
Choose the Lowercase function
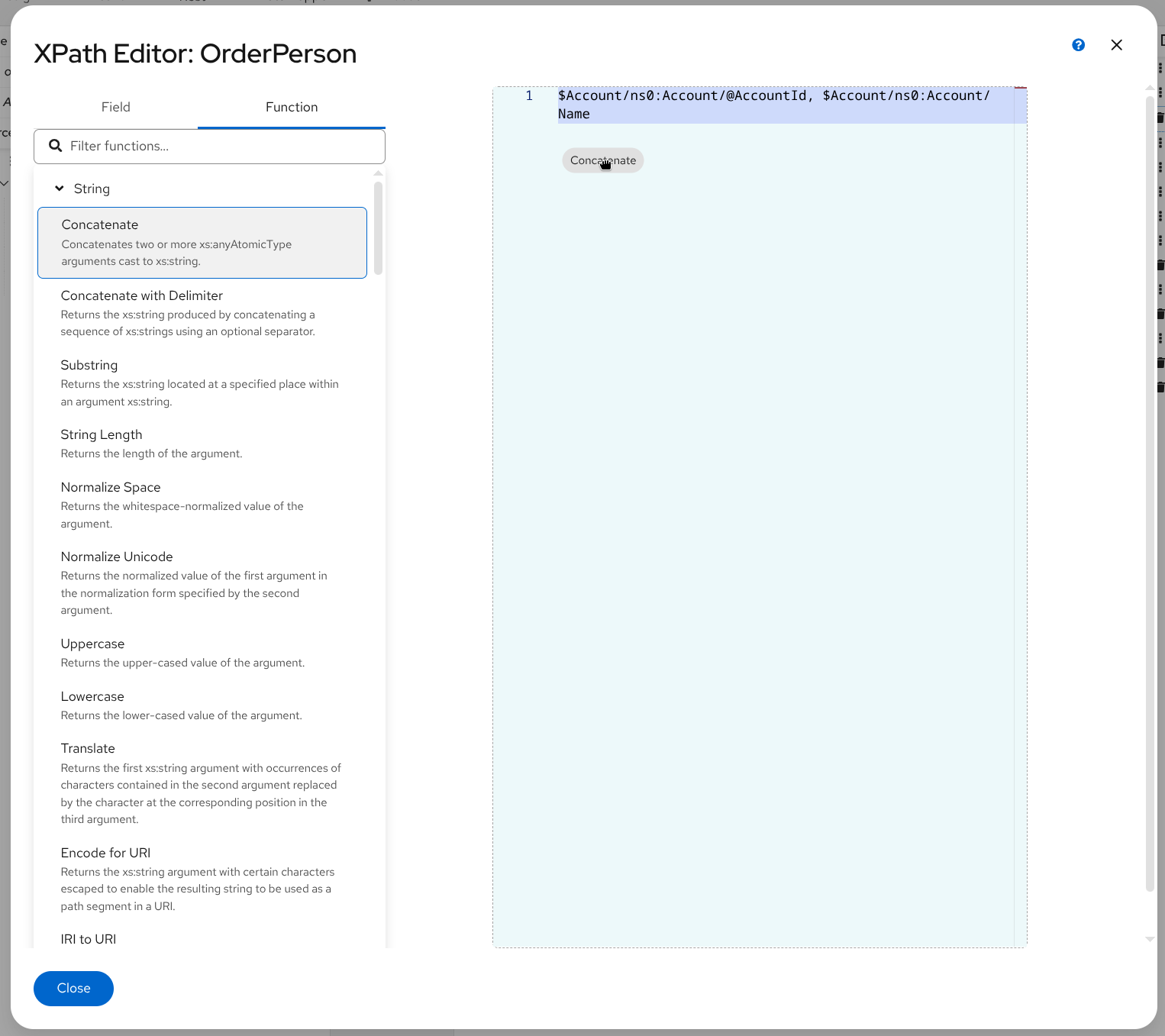202,705
